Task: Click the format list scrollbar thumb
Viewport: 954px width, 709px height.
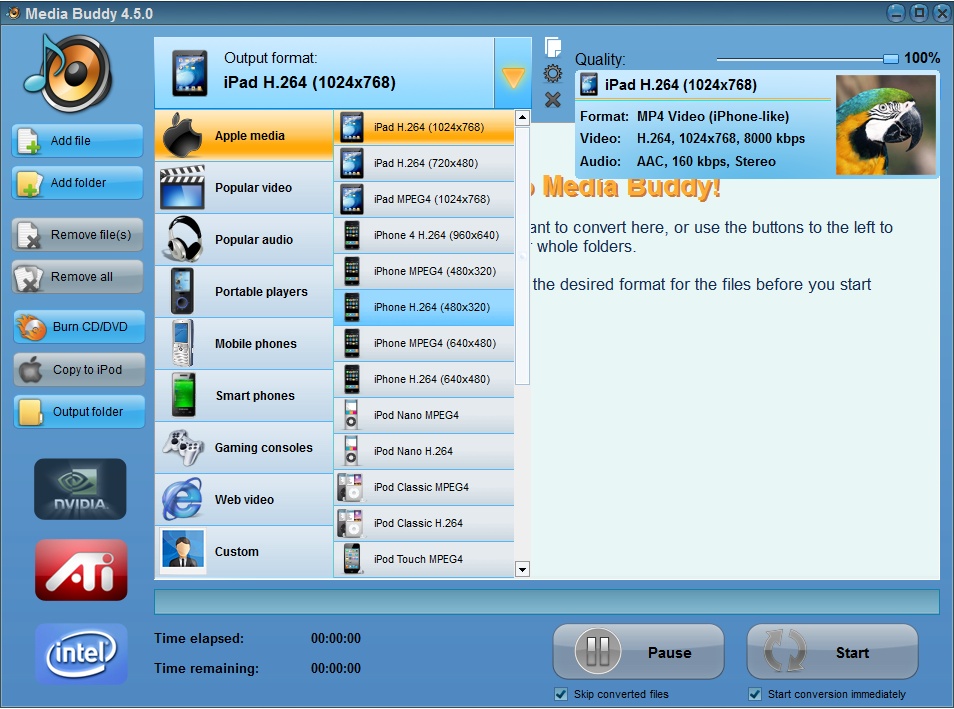Action: (522, 256)
